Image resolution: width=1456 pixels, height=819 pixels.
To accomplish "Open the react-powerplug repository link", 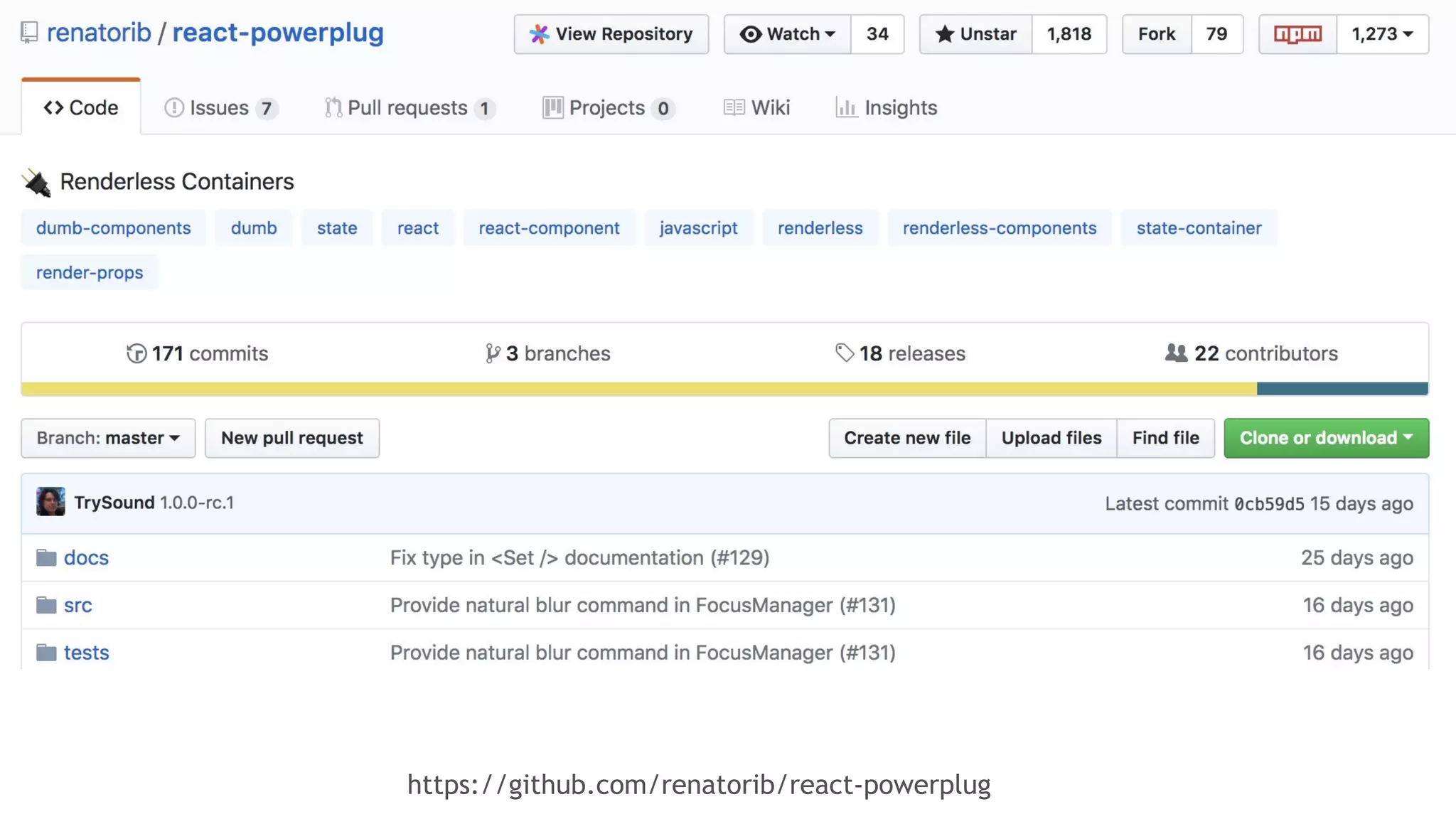I will click(x=278, y=33).
